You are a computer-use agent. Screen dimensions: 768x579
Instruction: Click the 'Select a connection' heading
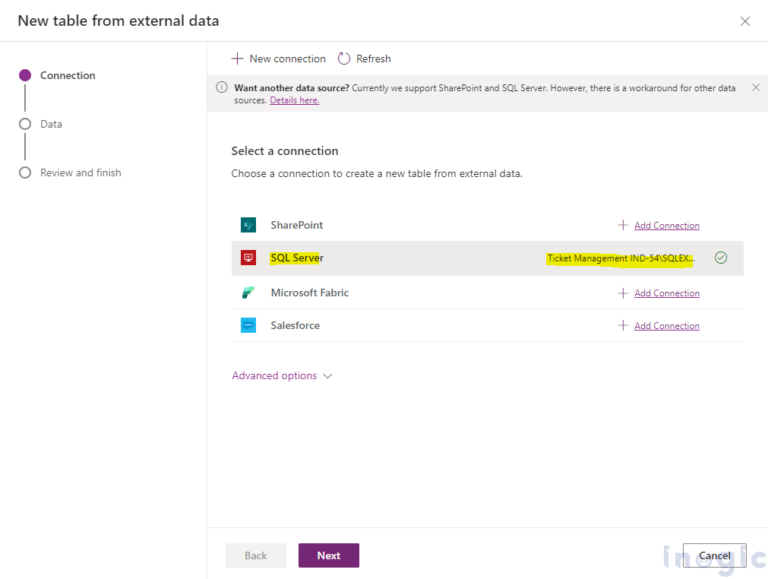(285, 151)
